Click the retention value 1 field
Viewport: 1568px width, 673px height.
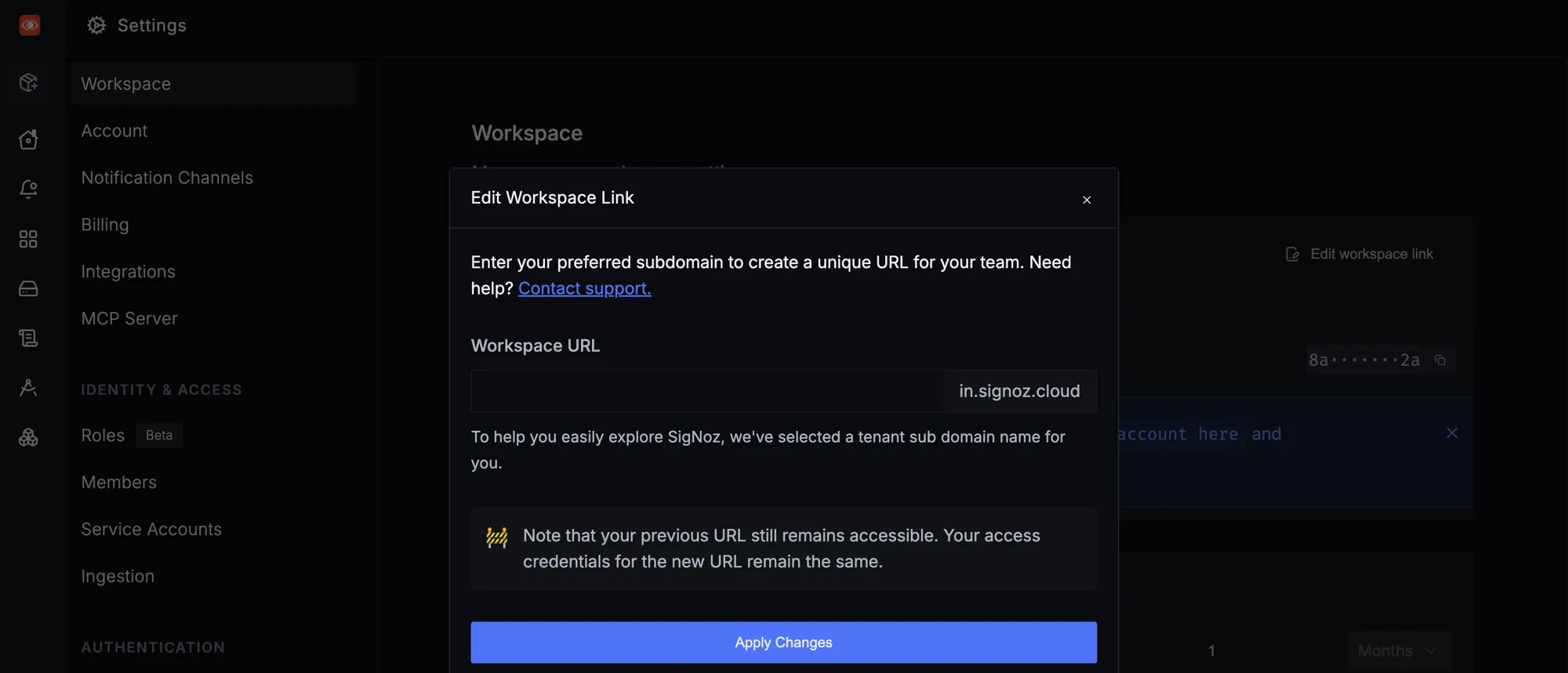(x=1211, y=651)
